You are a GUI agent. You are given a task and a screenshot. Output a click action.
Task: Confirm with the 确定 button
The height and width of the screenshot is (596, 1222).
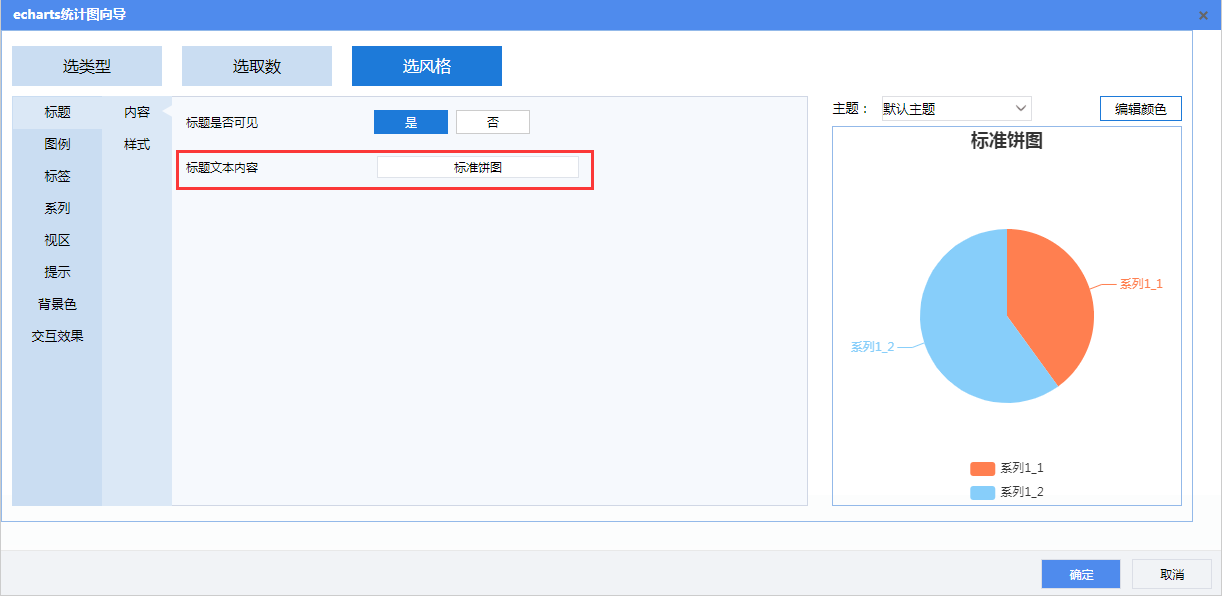[1081, 574]
